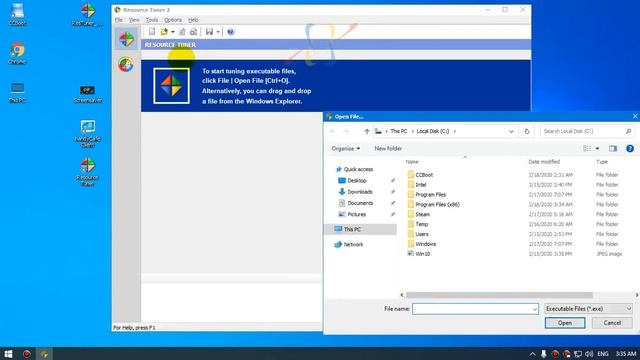Click the Search Local Disk (C:) field

click(x=587, y=131)
